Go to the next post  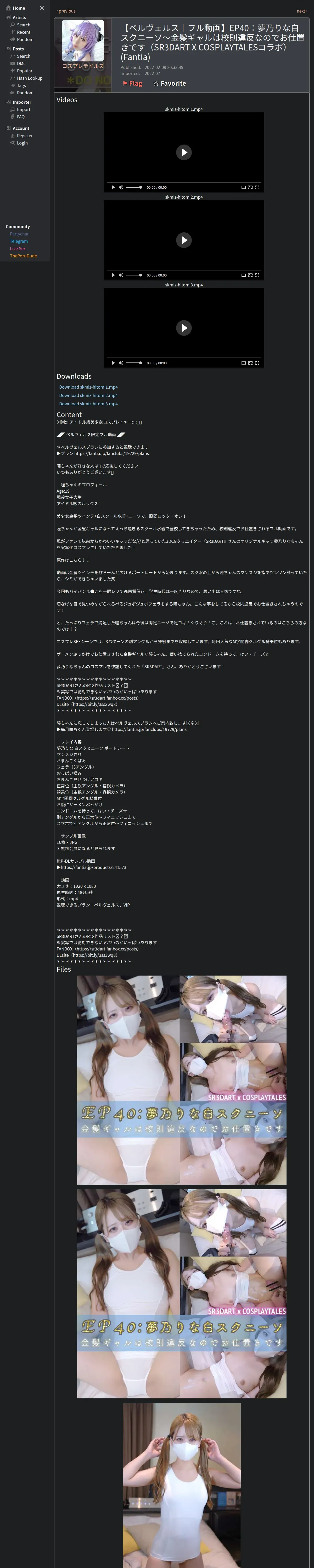[x=301, y=11]
